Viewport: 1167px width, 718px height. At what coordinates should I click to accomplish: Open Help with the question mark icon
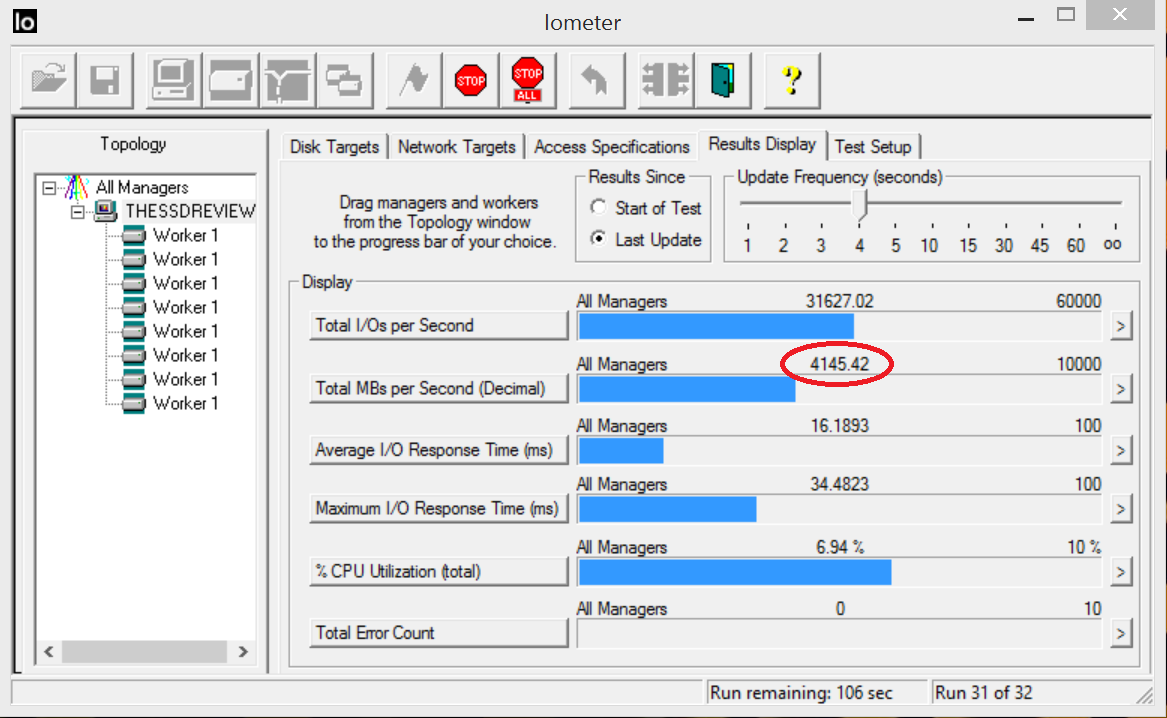coord(792,80)
